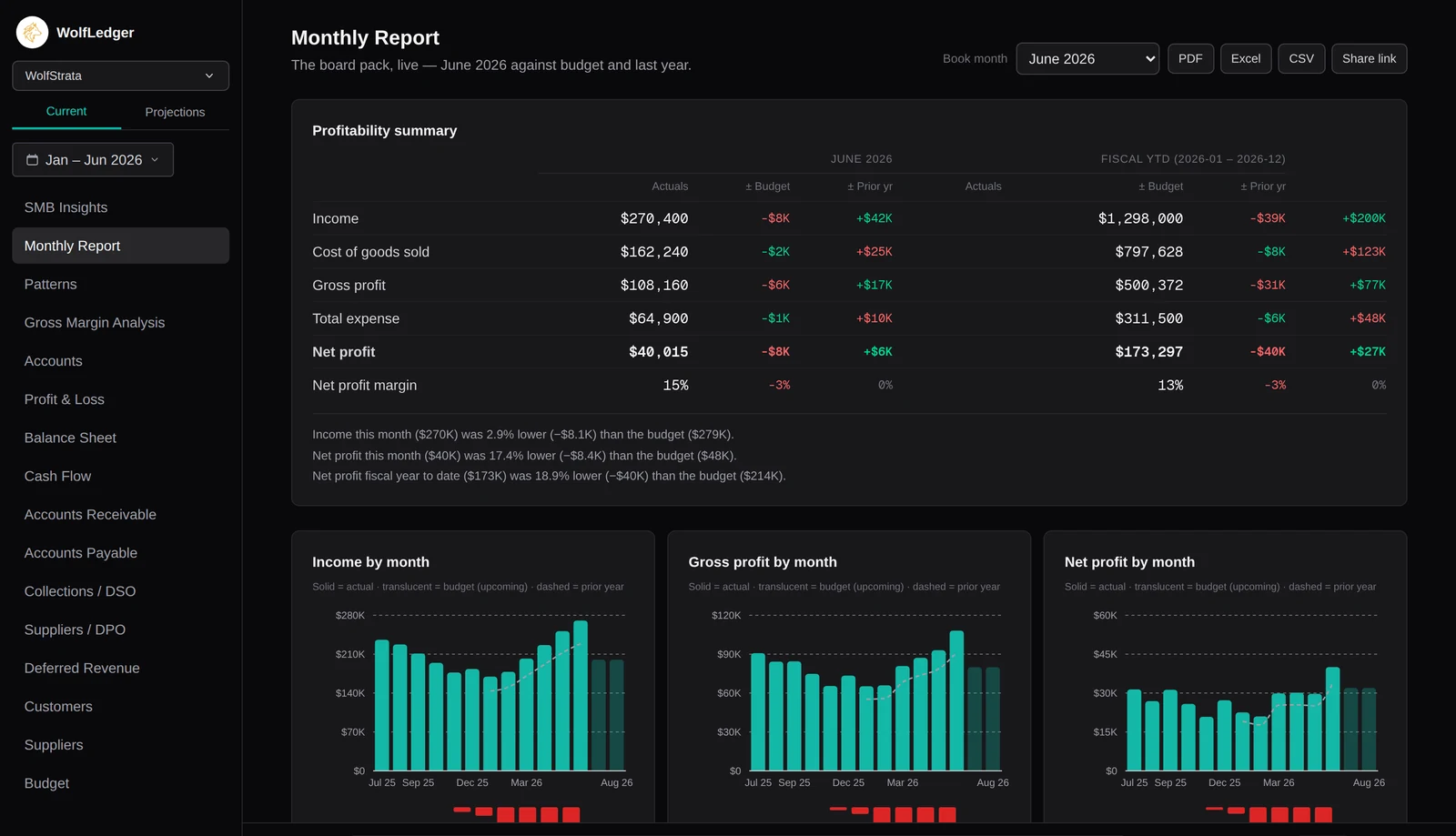Export report as PDF

(1190, 59)
